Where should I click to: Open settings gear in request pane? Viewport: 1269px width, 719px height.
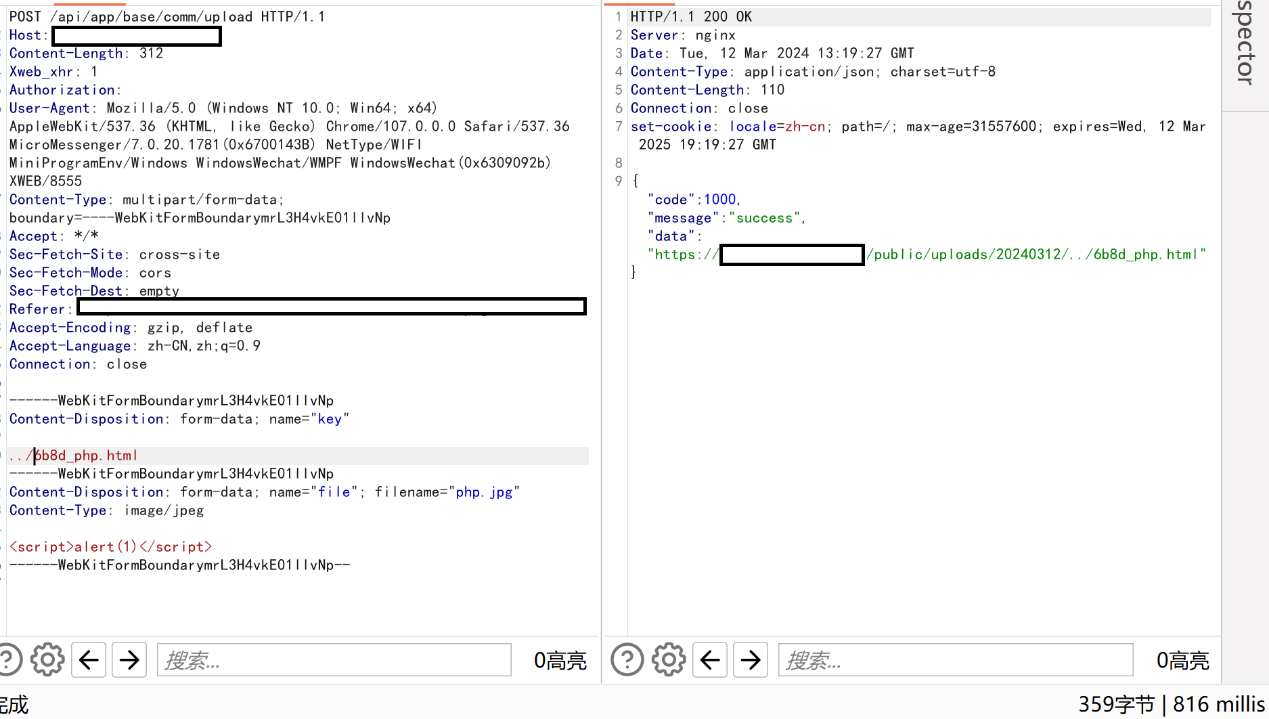coord(47,660)
